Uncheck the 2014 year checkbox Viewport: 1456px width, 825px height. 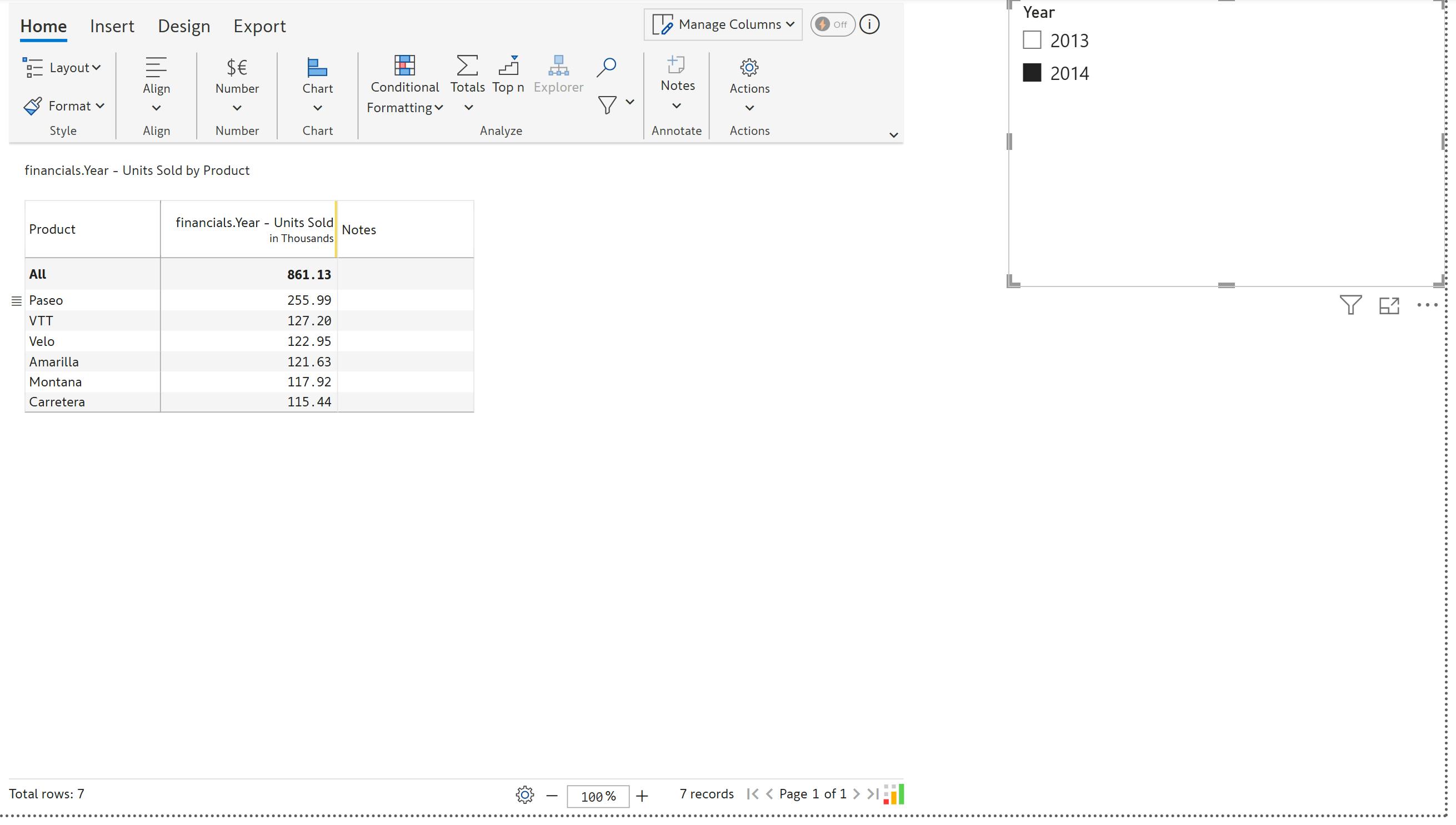pyautogui.click(x=1032, y=73)
